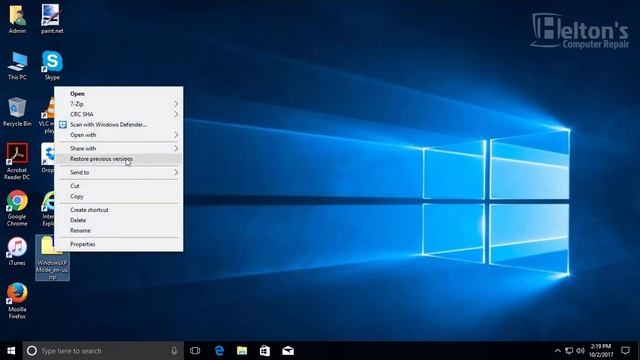Viewport: 640px width, 360px height.
Task: Select the This PC desktop icon
Action: [x=17, y=66]
